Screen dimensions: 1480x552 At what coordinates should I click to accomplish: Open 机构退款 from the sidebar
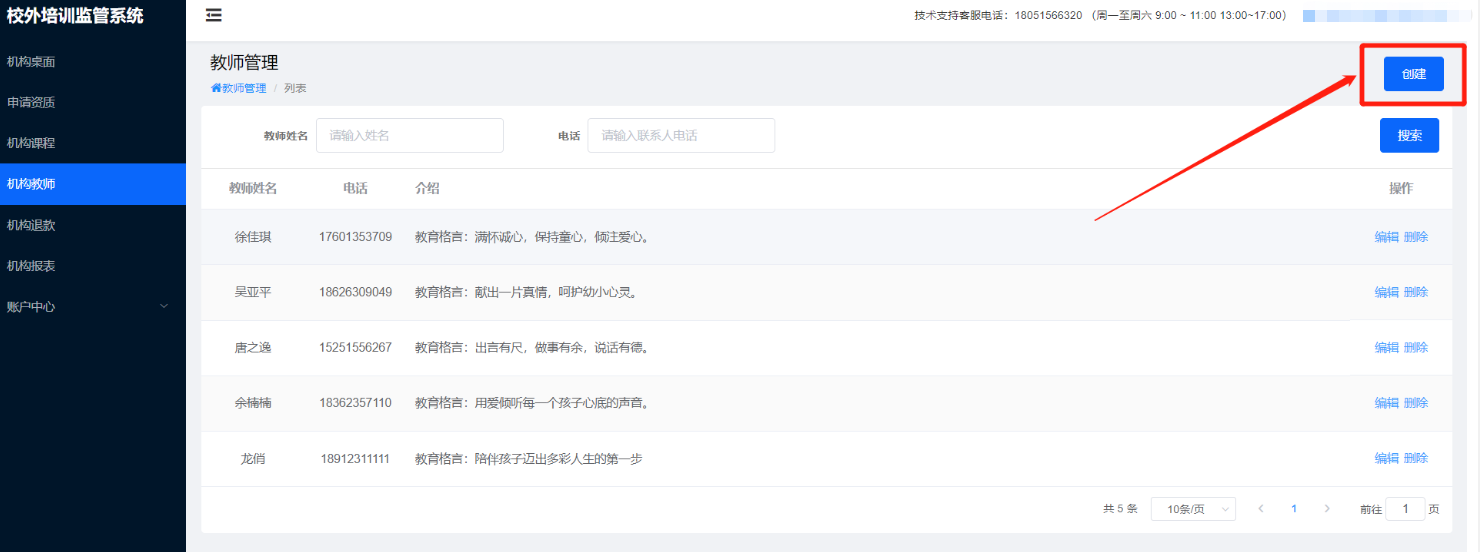[x=92, y=225]
